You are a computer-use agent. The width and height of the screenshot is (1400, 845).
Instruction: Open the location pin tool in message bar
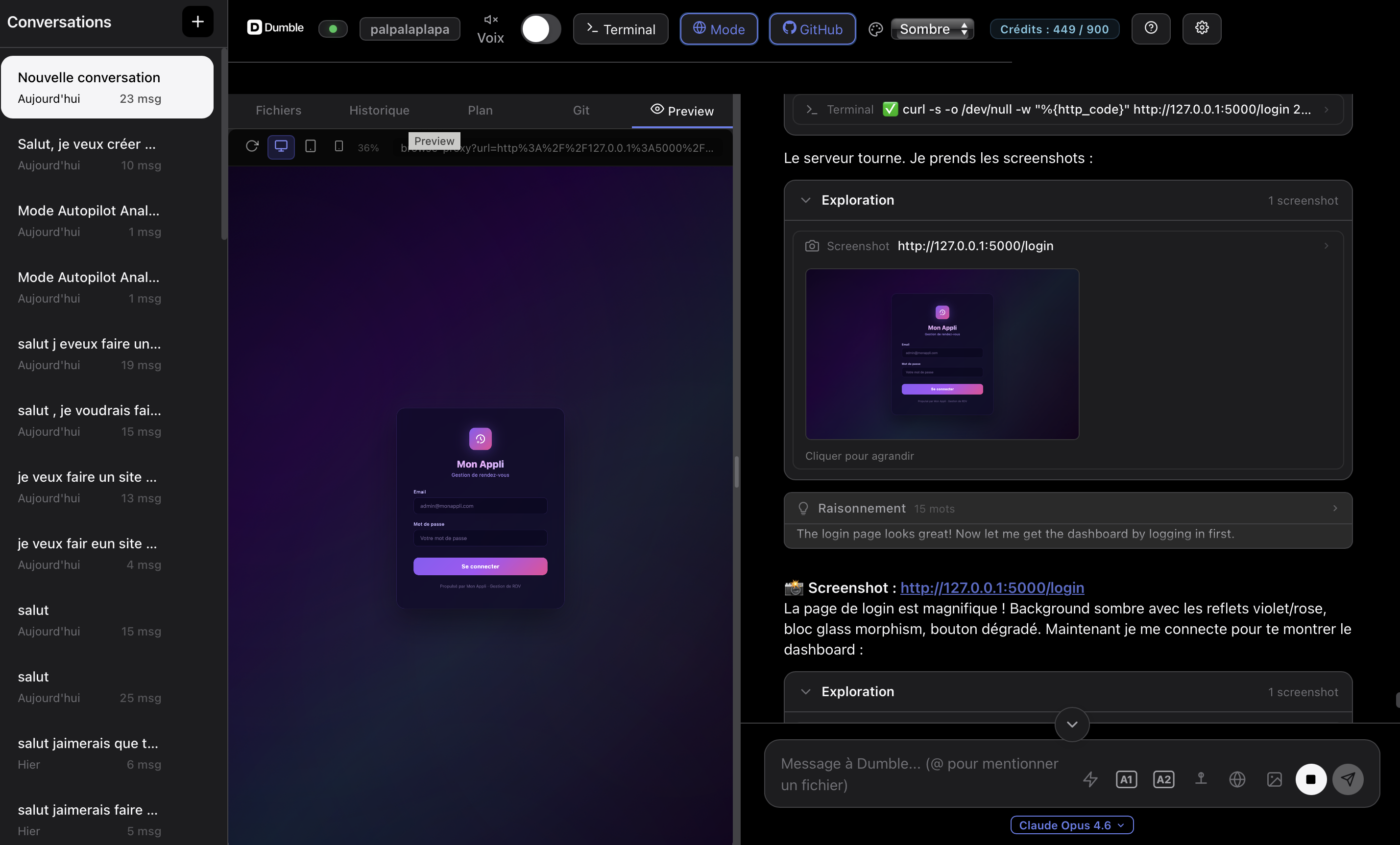tap(1201, 779)
